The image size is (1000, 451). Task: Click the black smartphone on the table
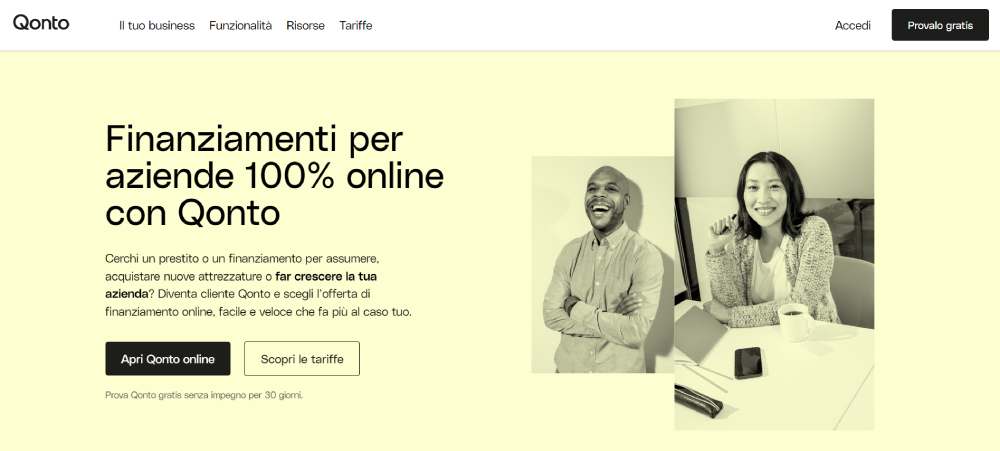(747, 363)
